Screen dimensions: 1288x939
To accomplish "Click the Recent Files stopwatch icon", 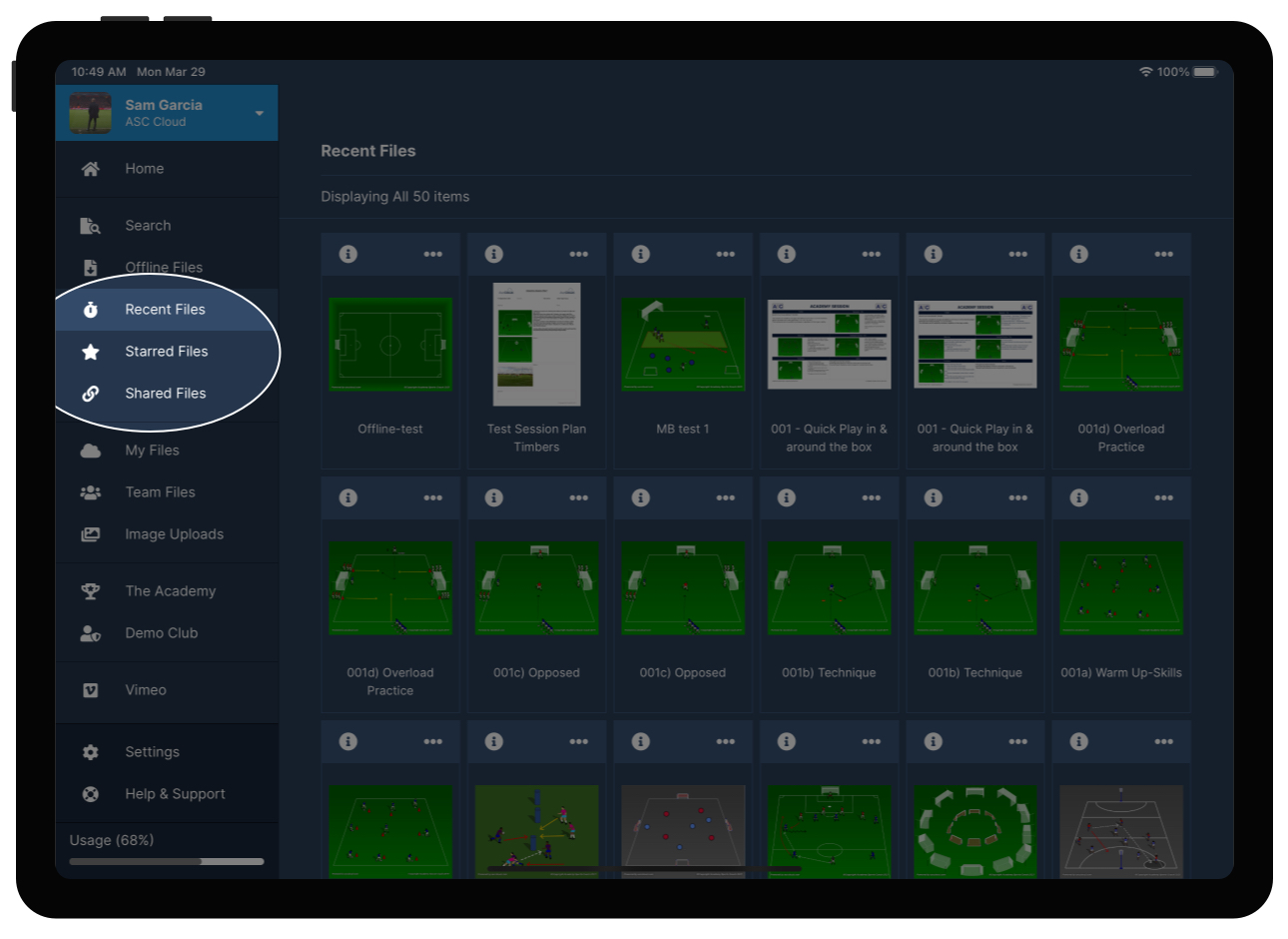I will [91, 310].
